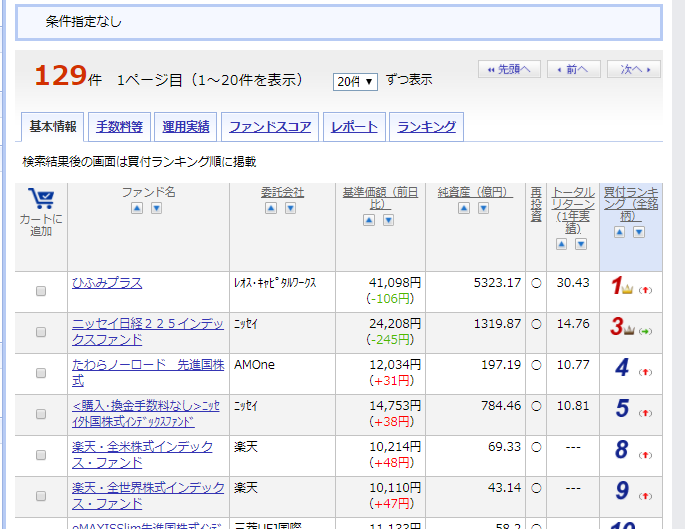685x529 pixels.
Task: Sort トータルリターン column descending
Action: pos(581,244)
